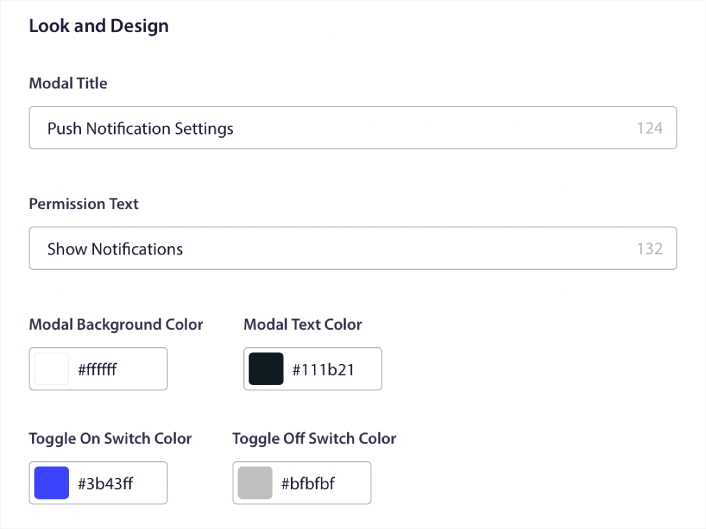Open the Modal Text Color dark swatch
This screenshot has height=529, width=706.
(x=266, y=369)
